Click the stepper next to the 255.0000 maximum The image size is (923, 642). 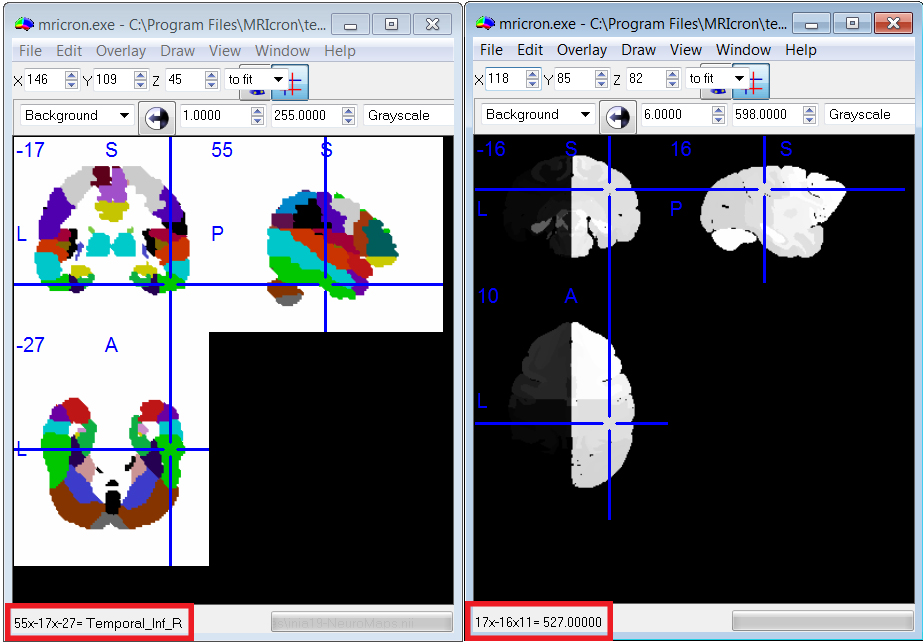pyautogui.click(x=348, y=116)
